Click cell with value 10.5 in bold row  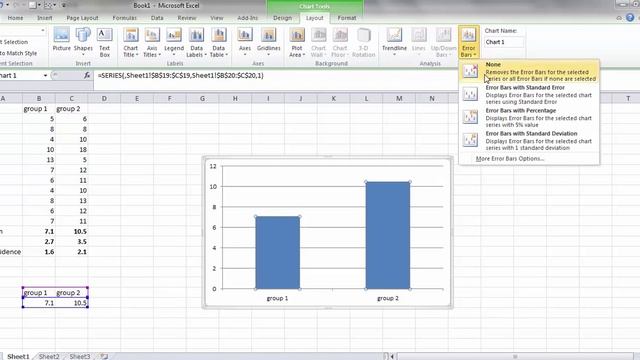[x=71, y=231]
